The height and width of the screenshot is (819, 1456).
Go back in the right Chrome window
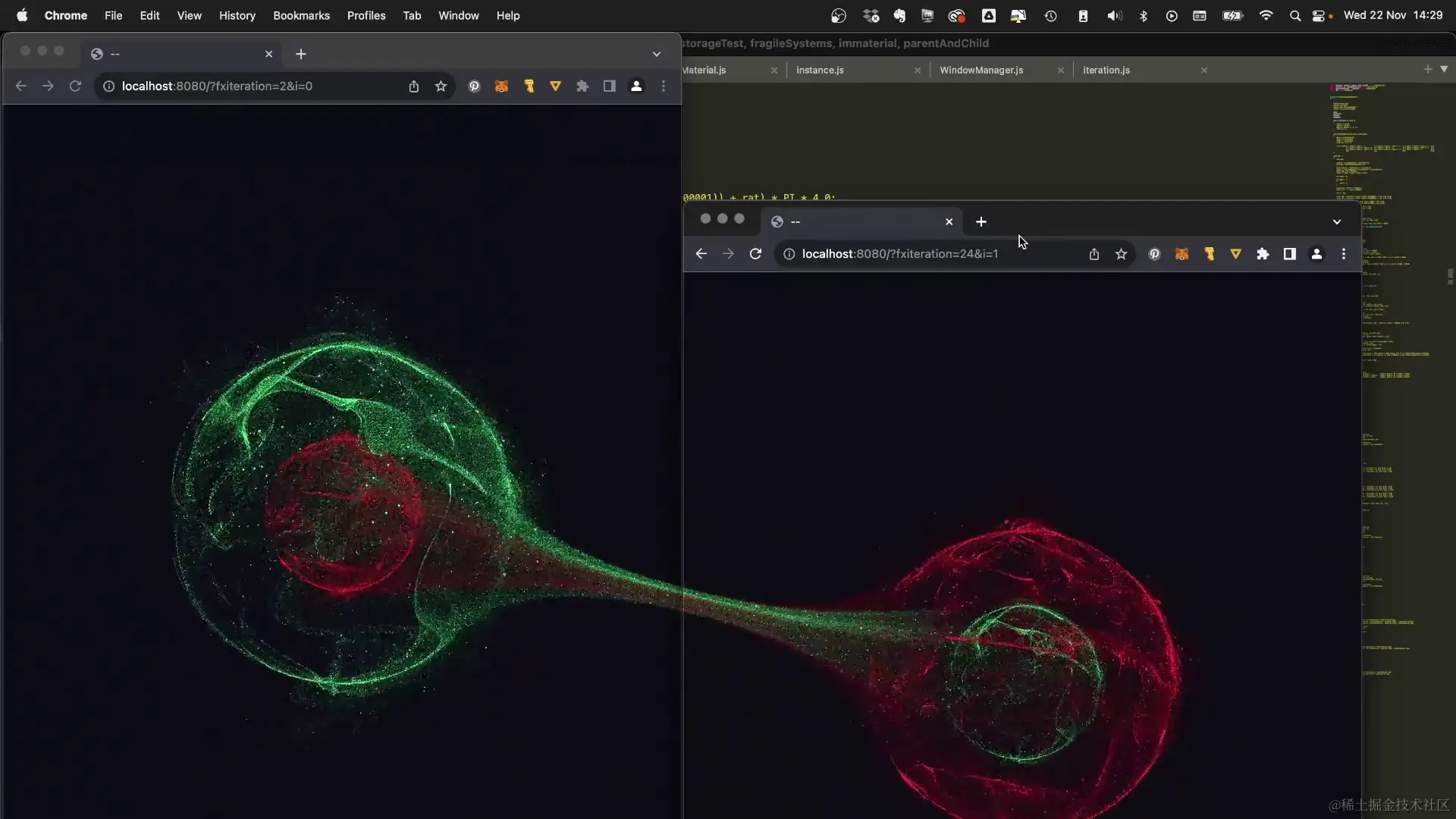[701, 254]
